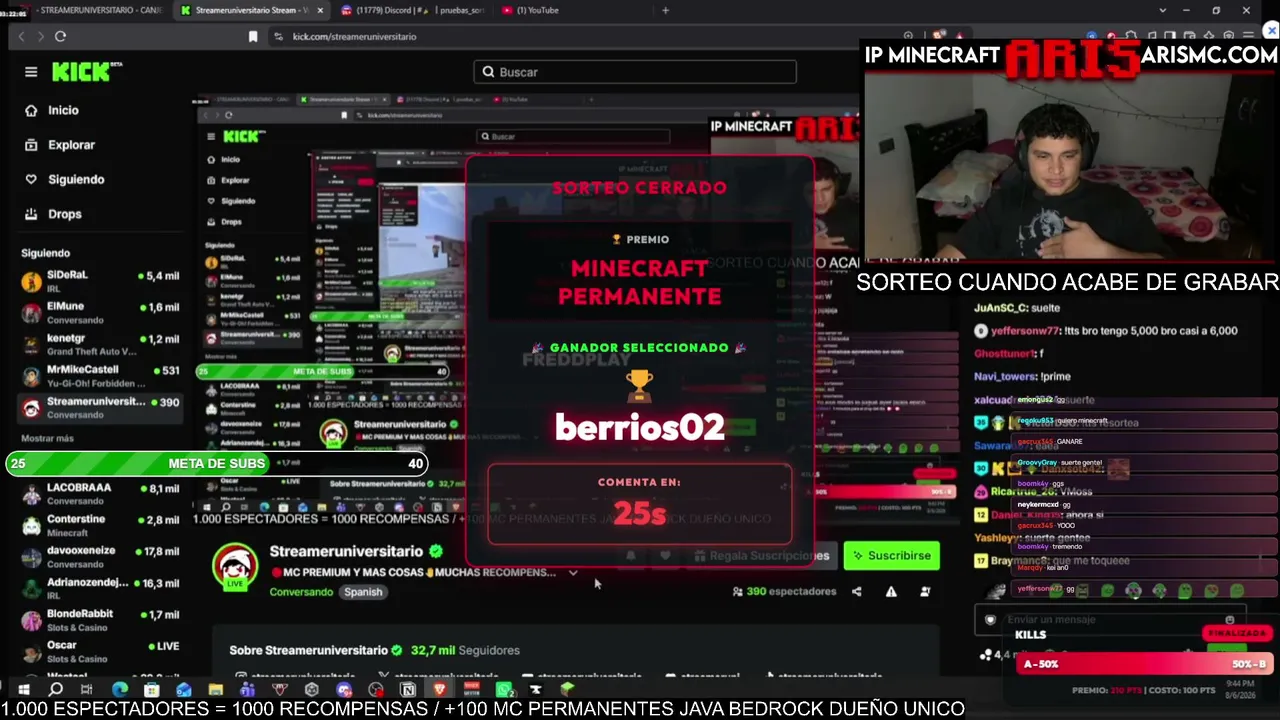The width and height of the screenshot is (1280, 720).
Task: Switch to the Discord browser tab
Action: (x=412, y=10)
